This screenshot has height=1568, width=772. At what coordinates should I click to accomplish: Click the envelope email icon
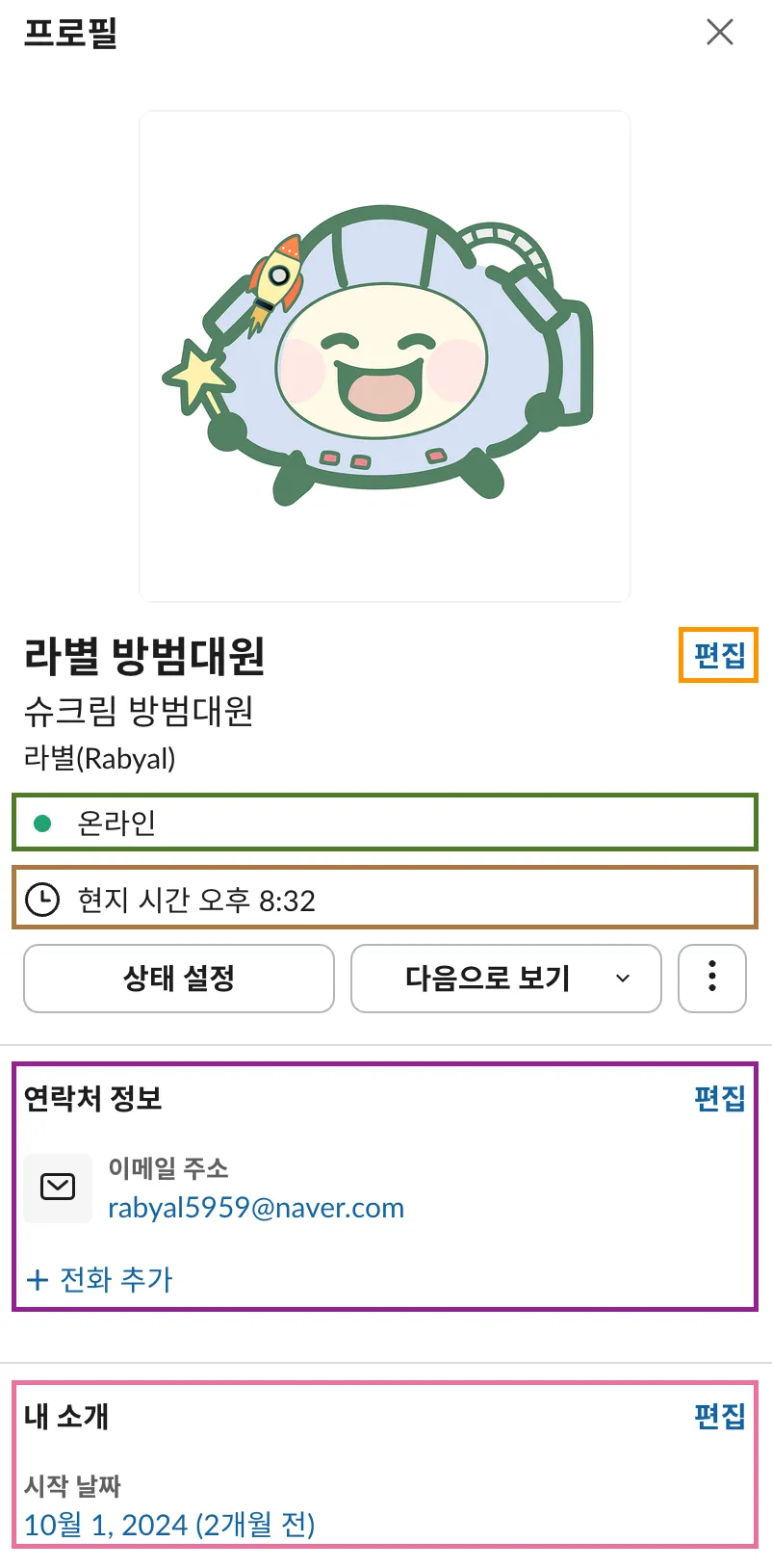[x=58, y=1187]
